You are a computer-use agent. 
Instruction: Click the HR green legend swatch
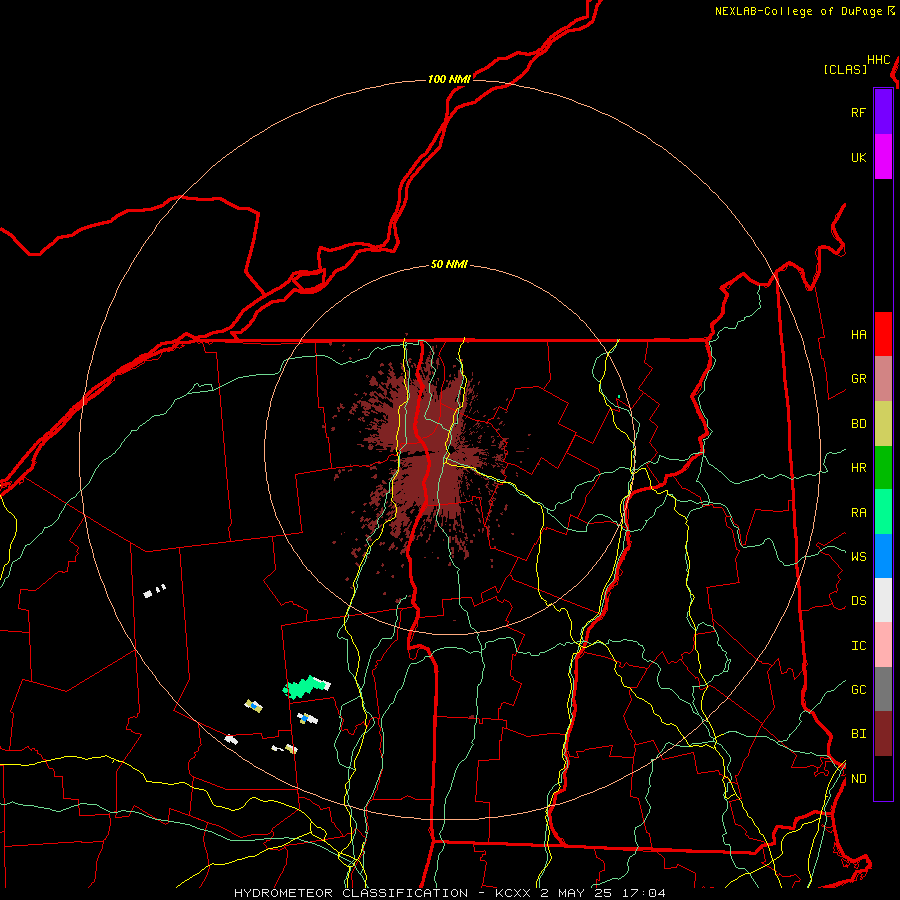(x=883, y=467)
